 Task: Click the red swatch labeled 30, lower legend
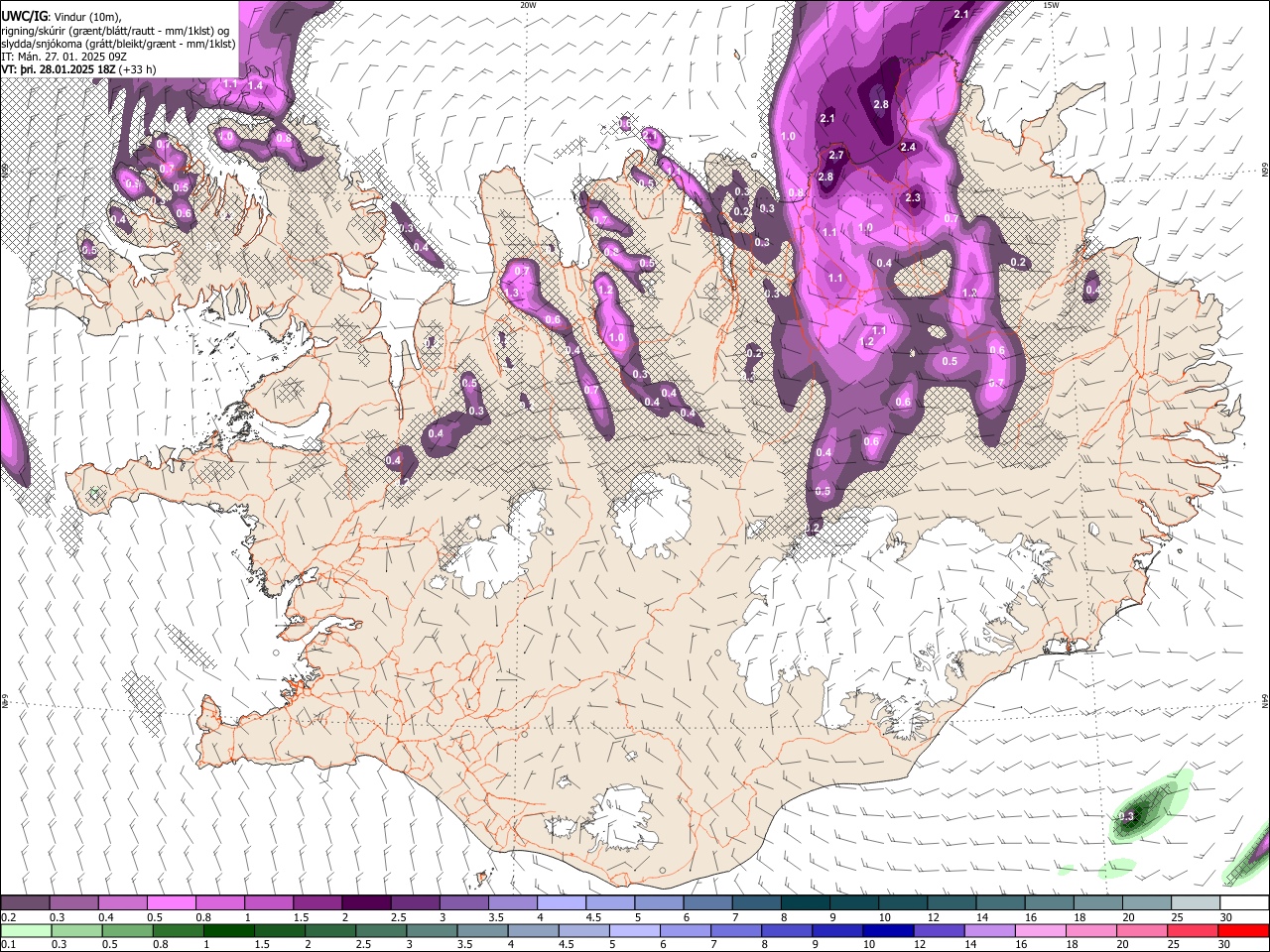tap(1244, 930)
